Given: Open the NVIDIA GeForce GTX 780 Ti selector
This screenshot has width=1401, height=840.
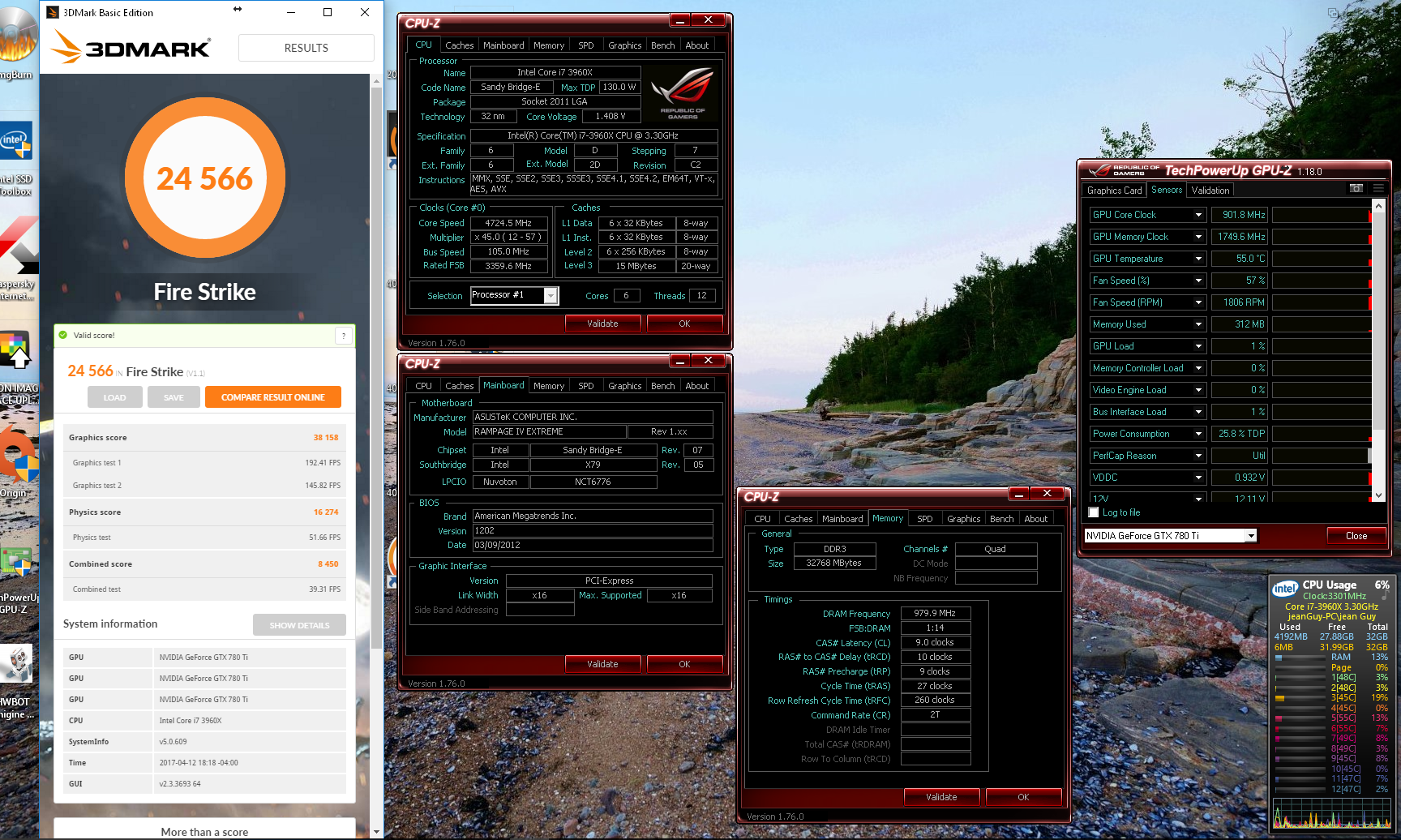Looking at the screenshot, I should click(x=1170, y=536).
